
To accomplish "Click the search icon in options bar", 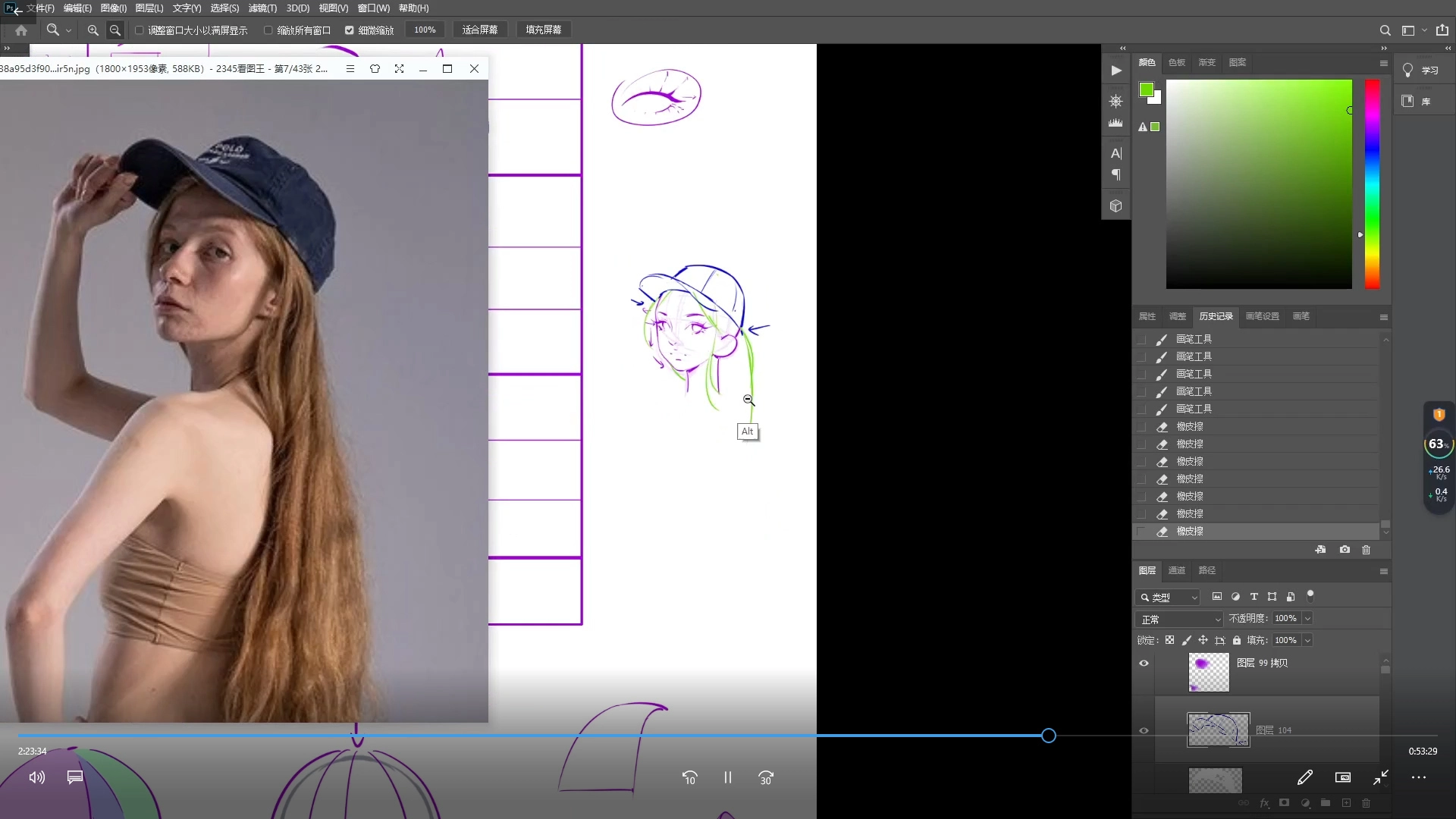I will tap(1385, 30).
